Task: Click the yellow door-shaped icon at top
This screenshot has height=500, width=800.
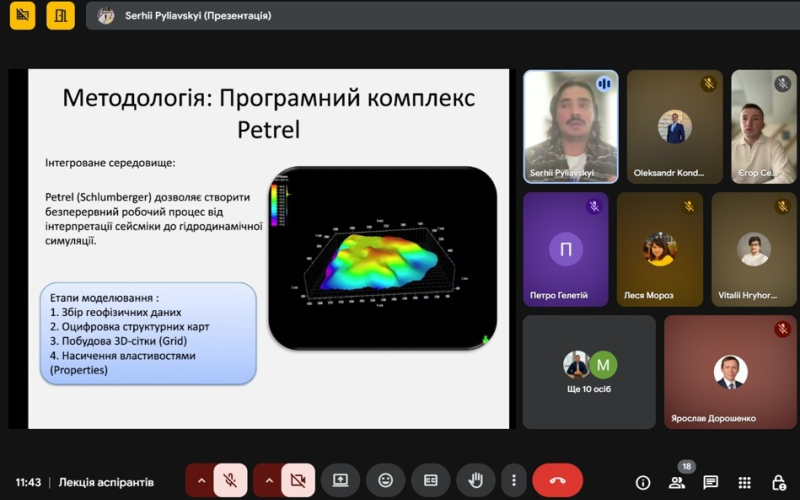Action: (61, 15)
